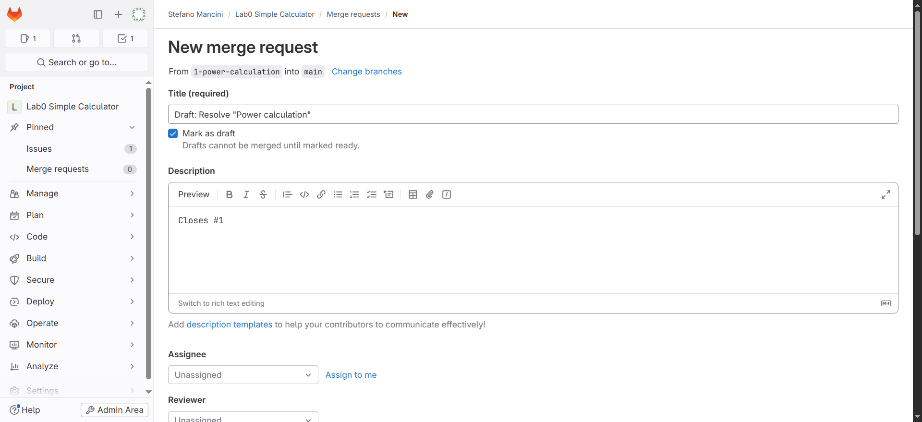
Task: Apply italic text formatting
Action: [246, 194]
